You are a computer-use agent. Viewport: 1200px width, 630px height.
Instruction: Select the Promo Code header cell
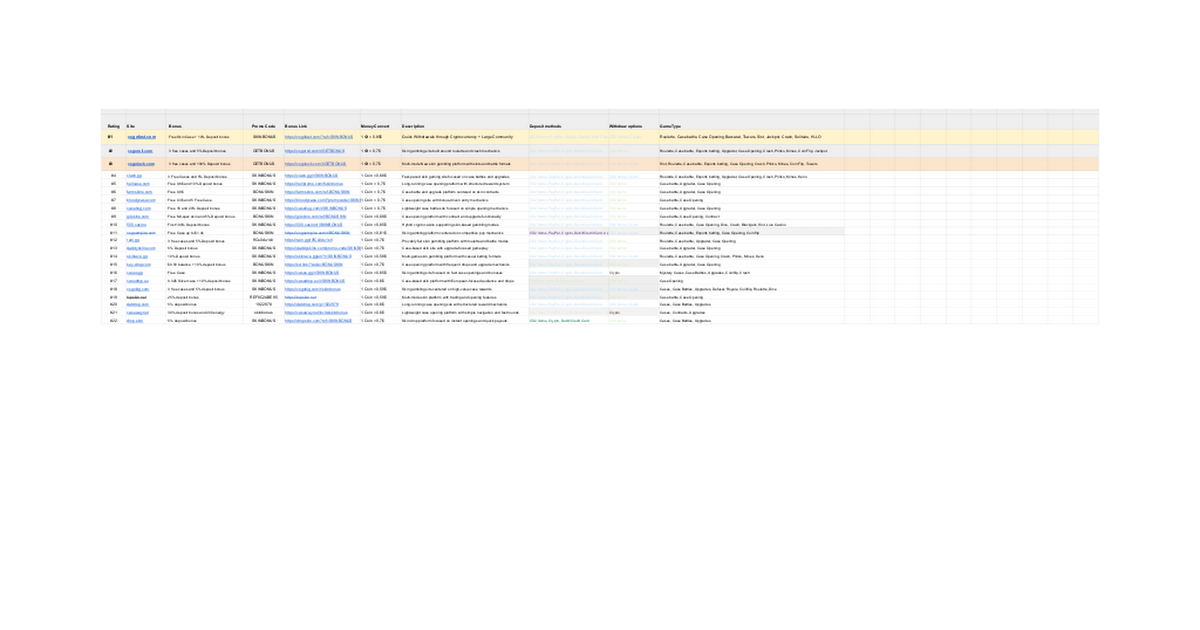[263, 126]
